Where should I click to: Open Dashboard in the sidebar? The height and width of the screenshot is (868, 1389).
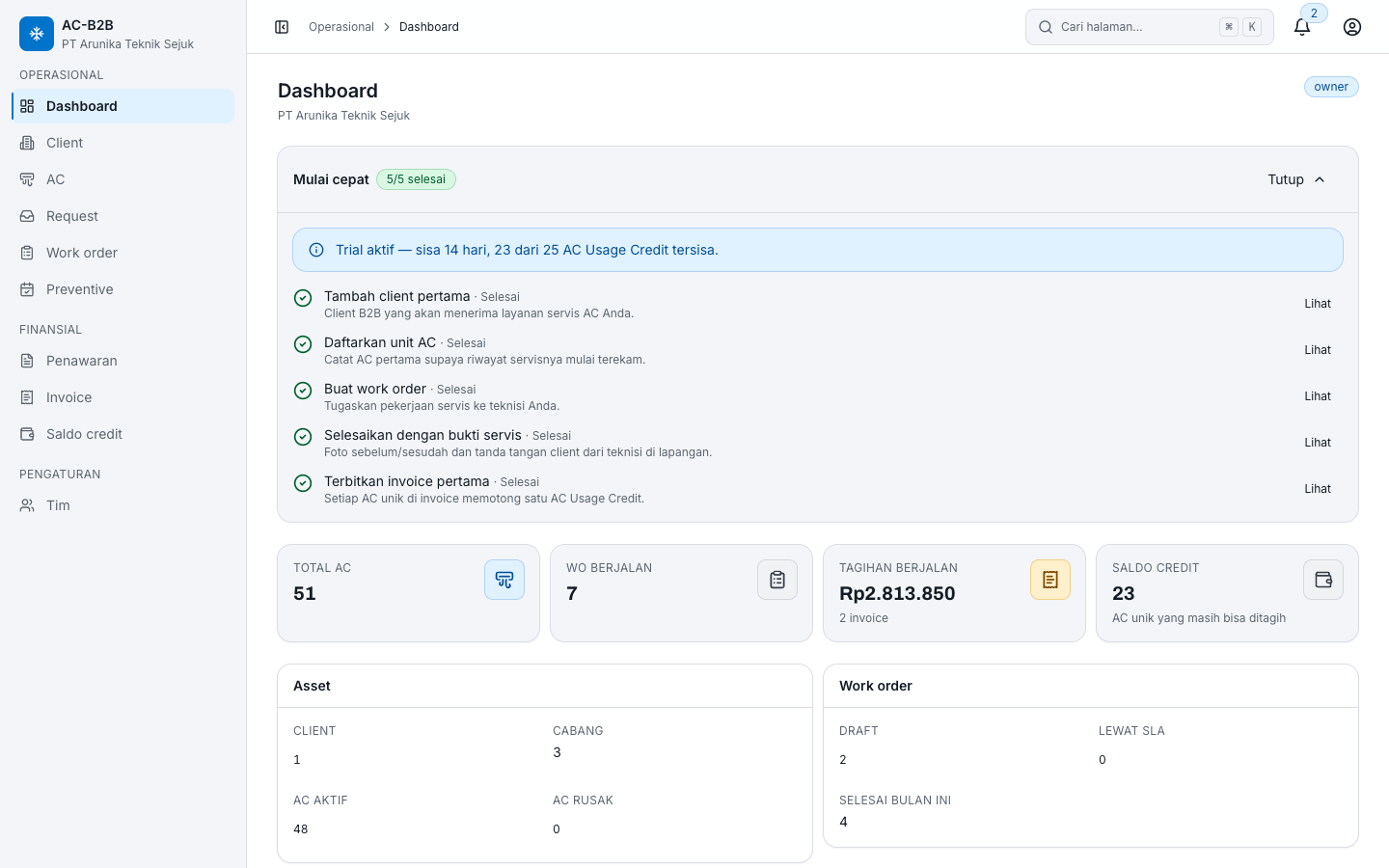click(x=123, y=106)
